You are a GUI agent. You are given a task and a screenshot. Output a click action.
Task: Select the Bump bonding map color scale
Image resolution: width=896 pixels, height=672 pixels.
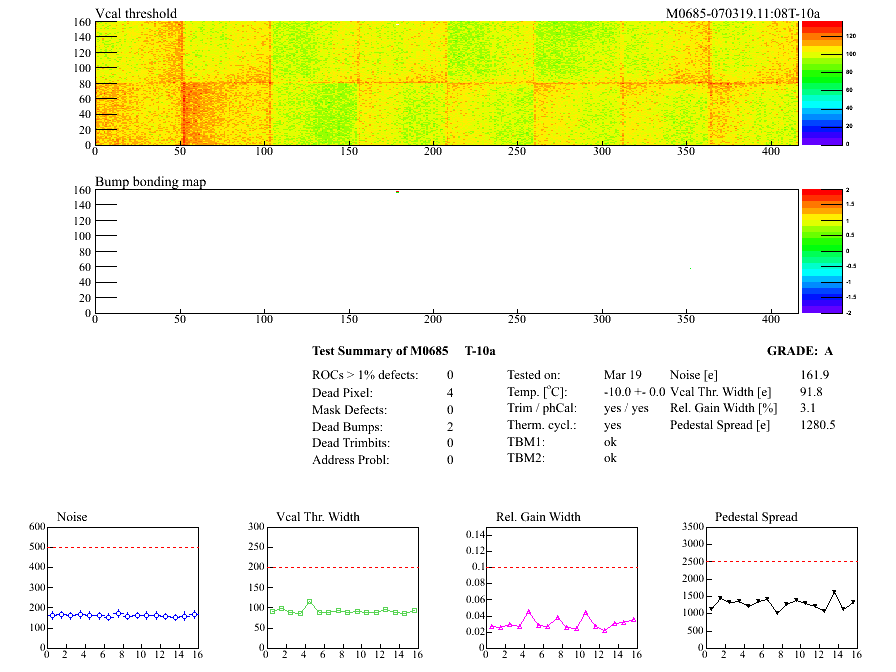point(811,250)
